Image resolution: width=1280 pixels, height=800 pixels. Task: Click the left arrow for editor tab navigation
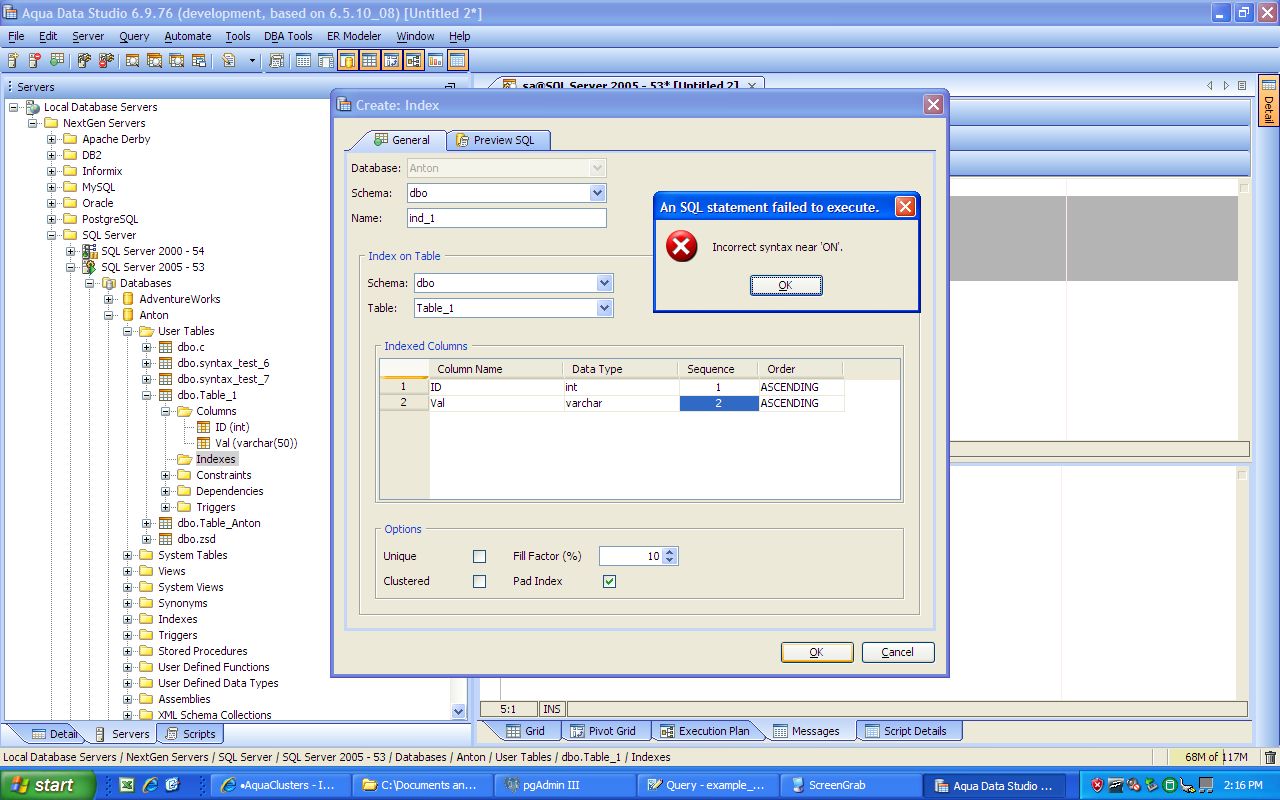(x=1210, y=86)
